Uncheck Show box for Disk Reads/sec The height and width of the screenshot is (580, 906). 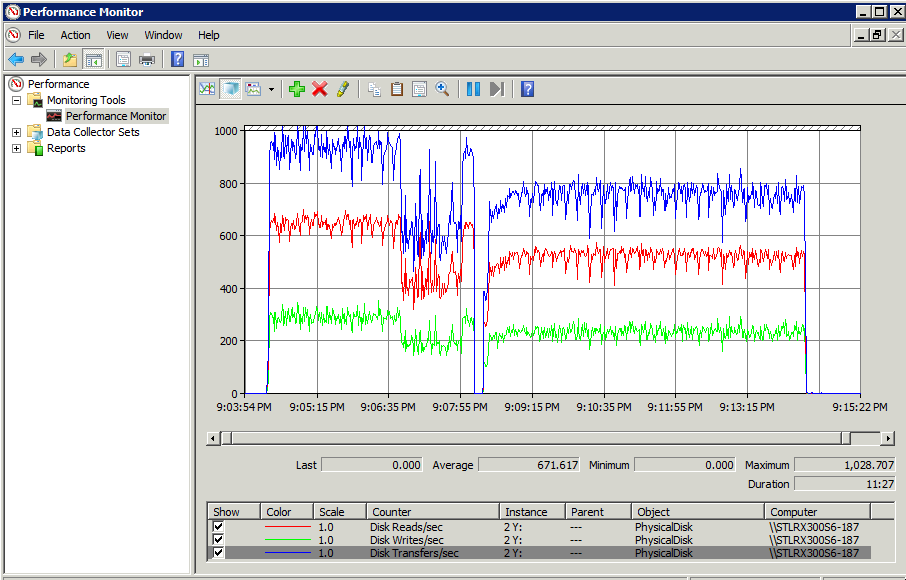[219, 527]
